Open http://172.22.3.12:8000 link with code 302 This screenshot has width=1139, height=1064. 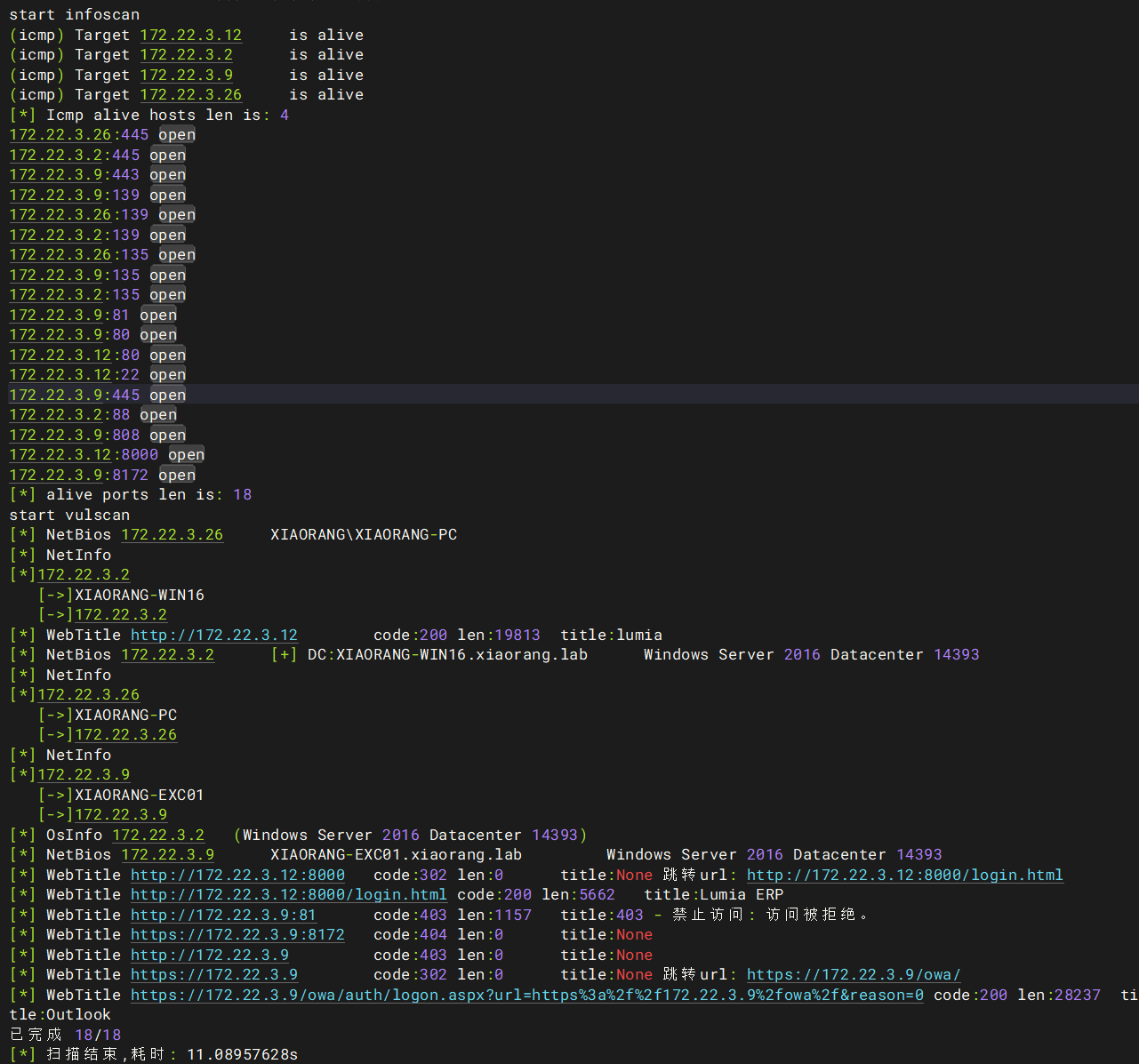tap(237, 875)
